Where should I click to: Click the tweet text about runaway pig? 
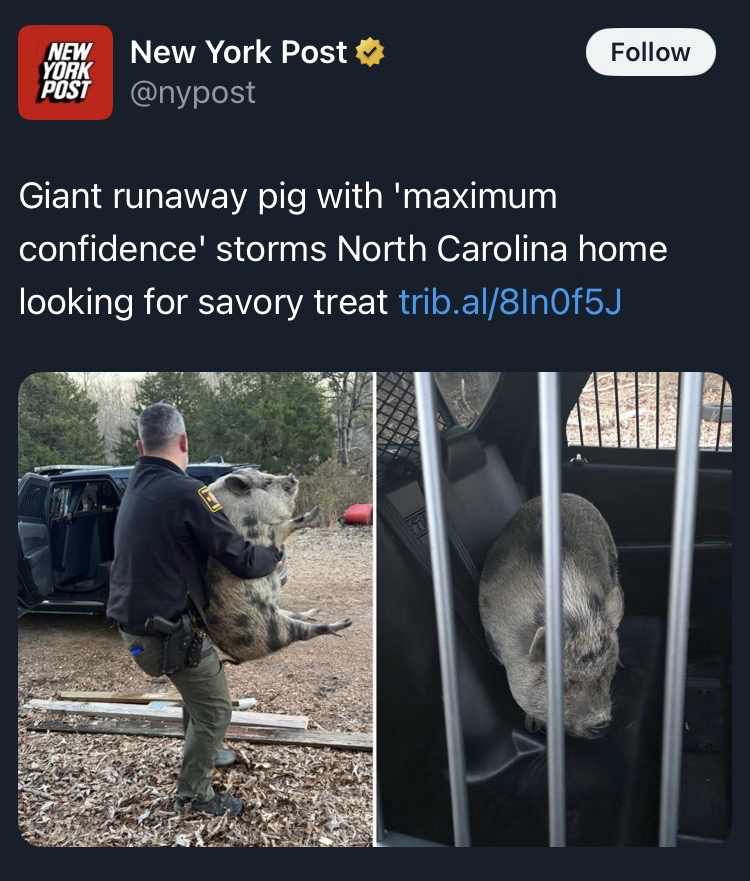pyautogui.click(x=343, y=249)
